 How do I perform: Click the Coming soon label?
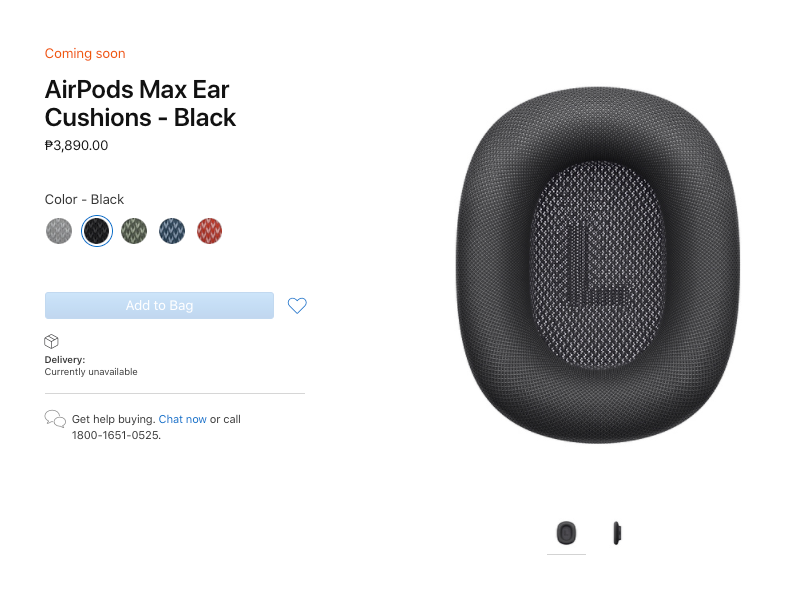[85, 54]
